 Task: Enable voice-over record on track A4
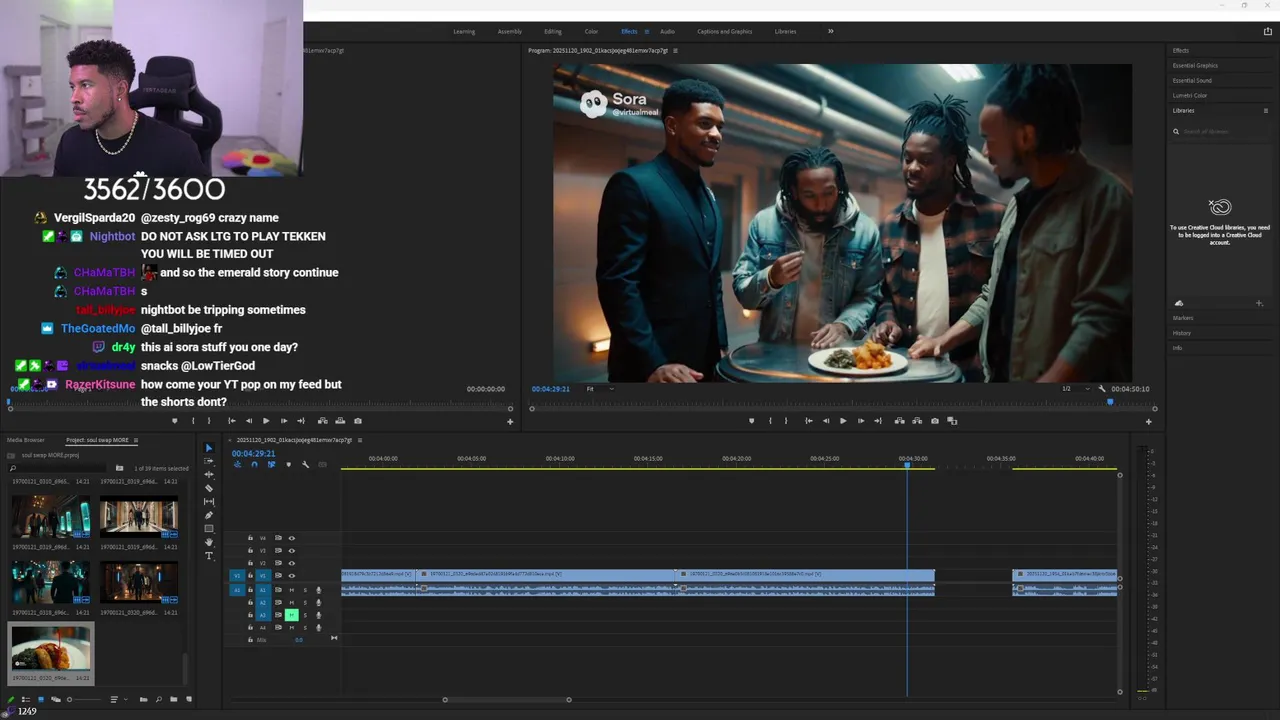[x=318, y=628]
